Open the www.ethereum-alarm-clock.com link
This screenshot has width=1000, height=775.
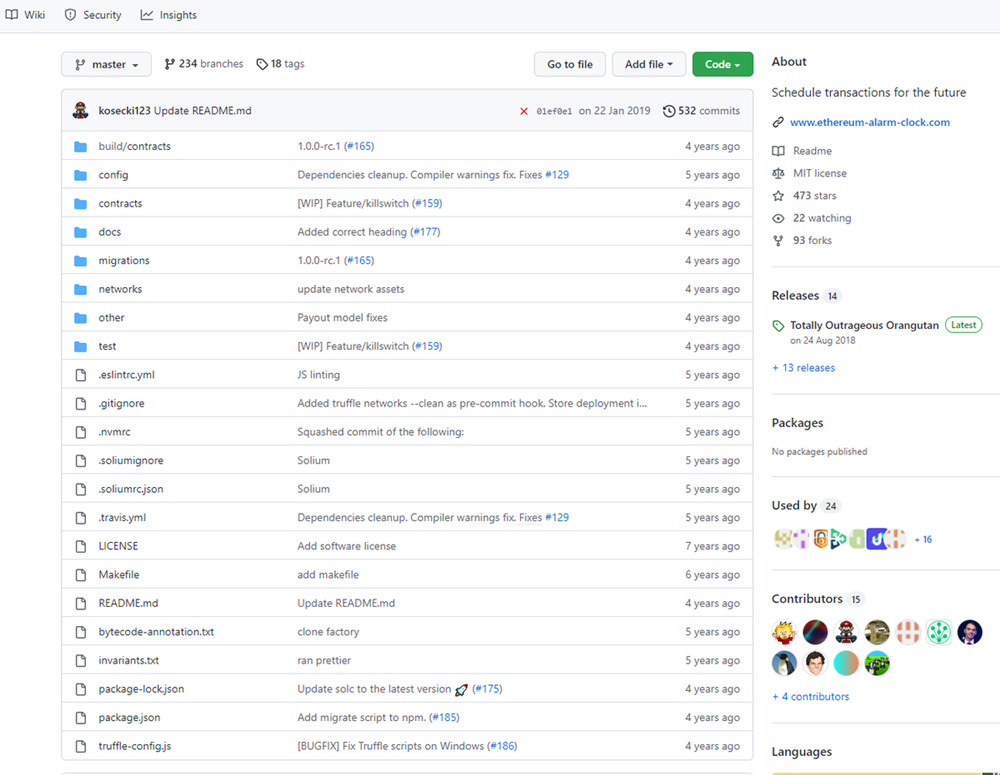869,123
